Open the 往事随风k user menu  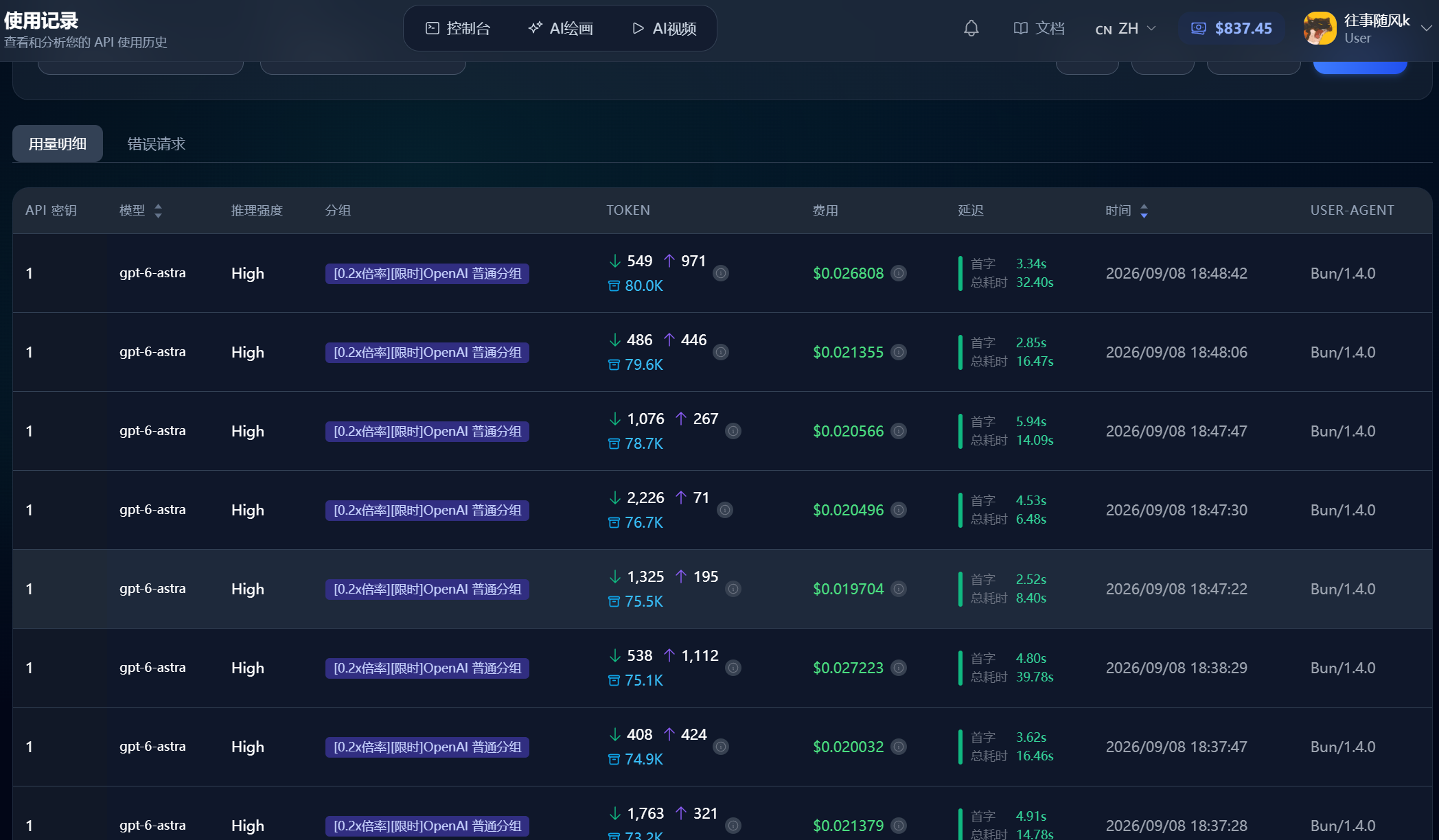[x=1368, y=28]
